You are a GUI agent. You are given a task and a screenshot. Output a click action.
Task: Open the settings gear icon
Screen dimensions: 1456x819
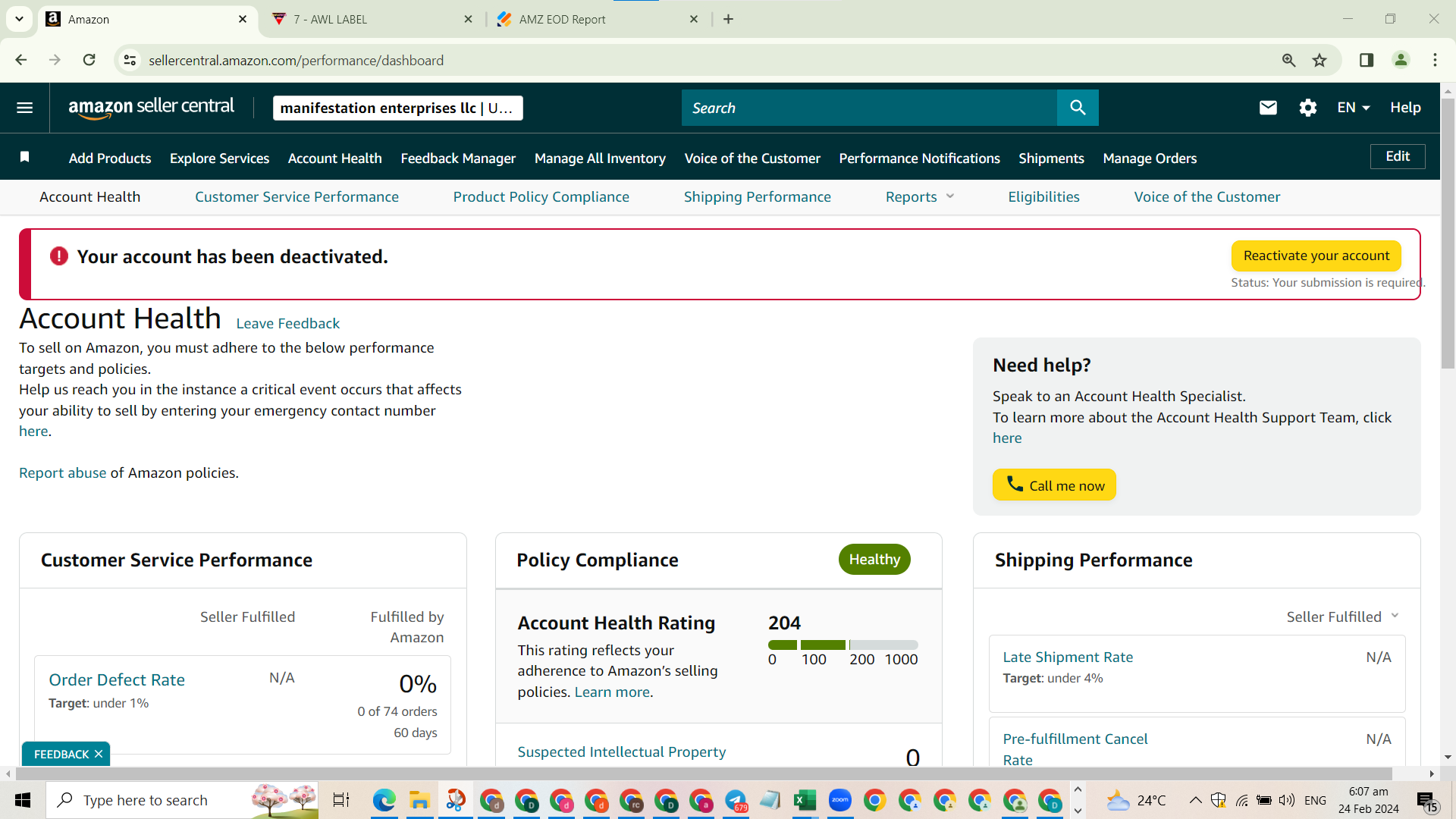point(1308,108)
